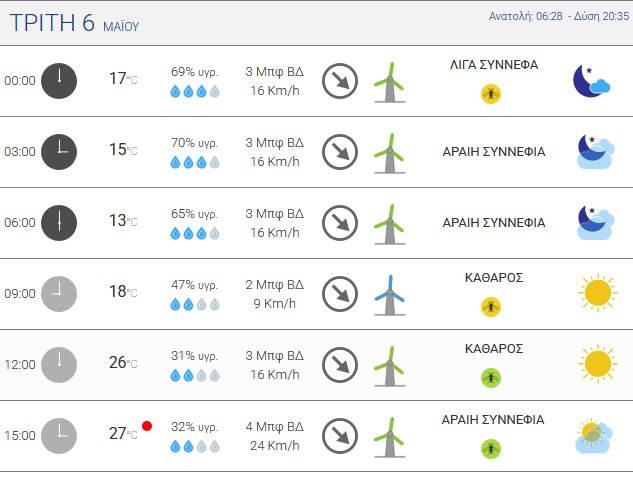Image resolution: width=633 pixels, height=477 pixels.
Task: Click the humidity droplets at 06:00
Action: point(195,233)
